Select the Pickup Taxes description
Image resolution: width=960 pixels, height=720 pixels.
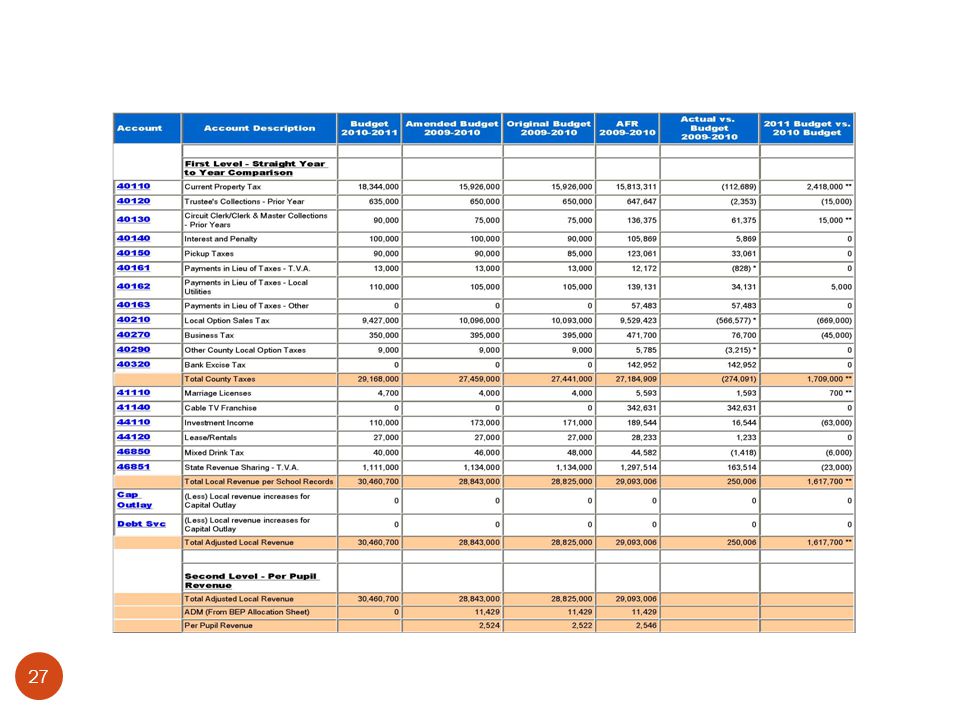click(209, 253)
